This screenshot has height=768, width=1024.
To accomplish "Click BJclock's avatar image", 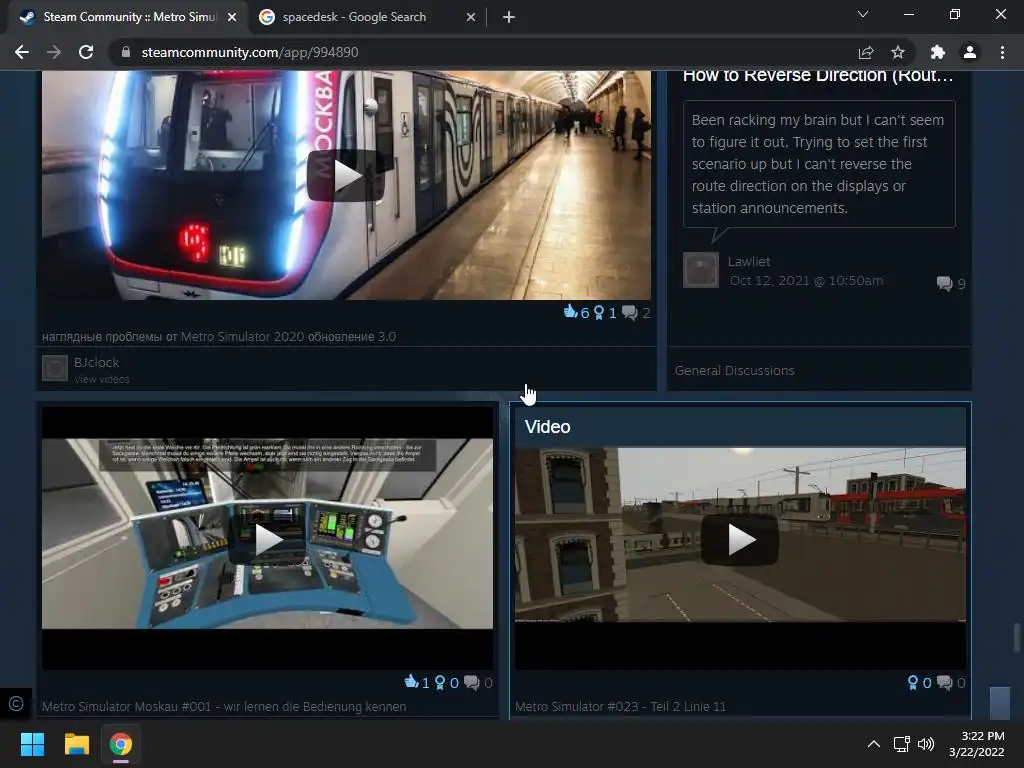I will click(x=55, y=368).
